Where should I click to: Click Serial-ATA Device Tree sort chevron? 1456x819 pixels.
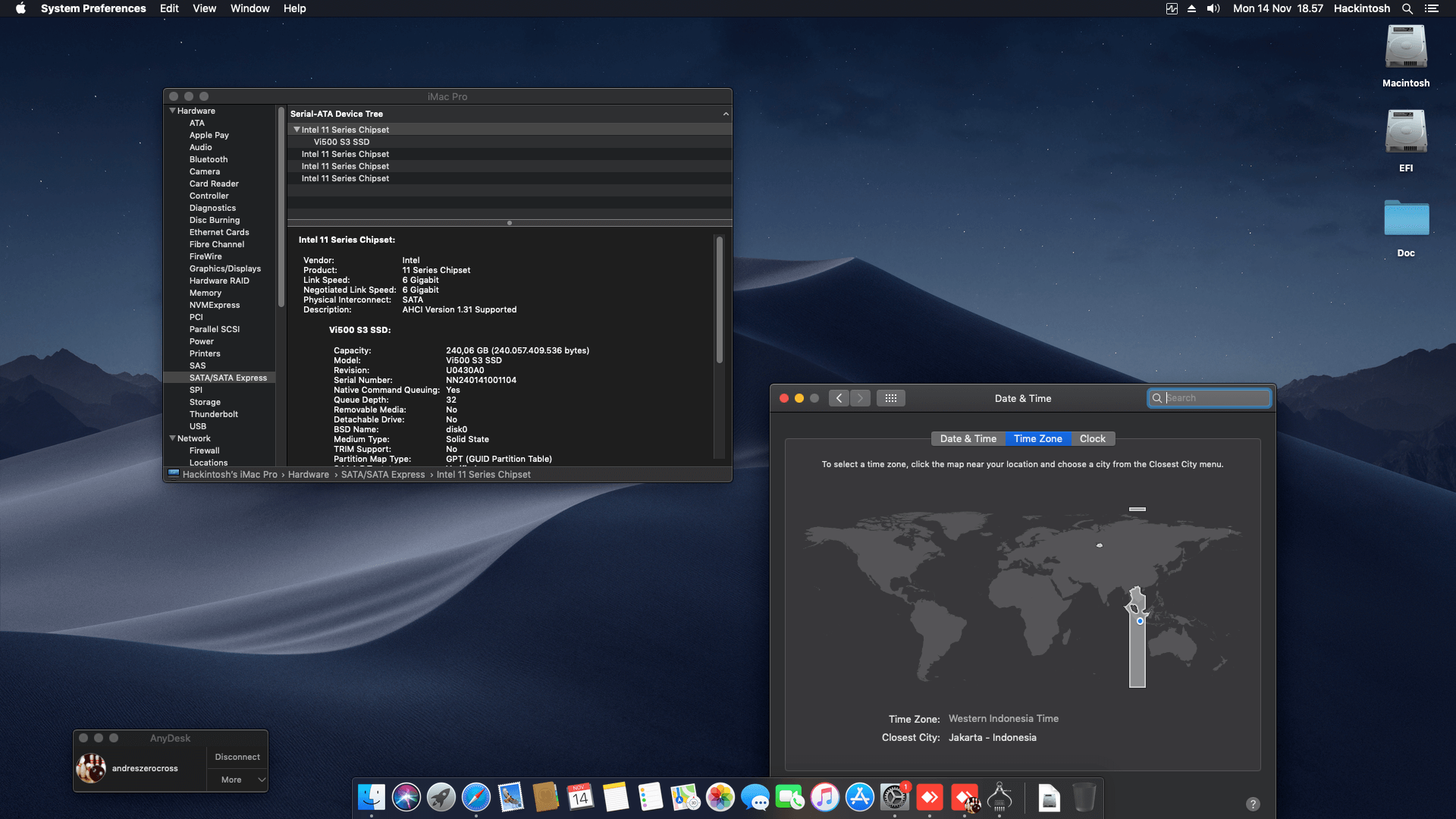click(726, 114)
